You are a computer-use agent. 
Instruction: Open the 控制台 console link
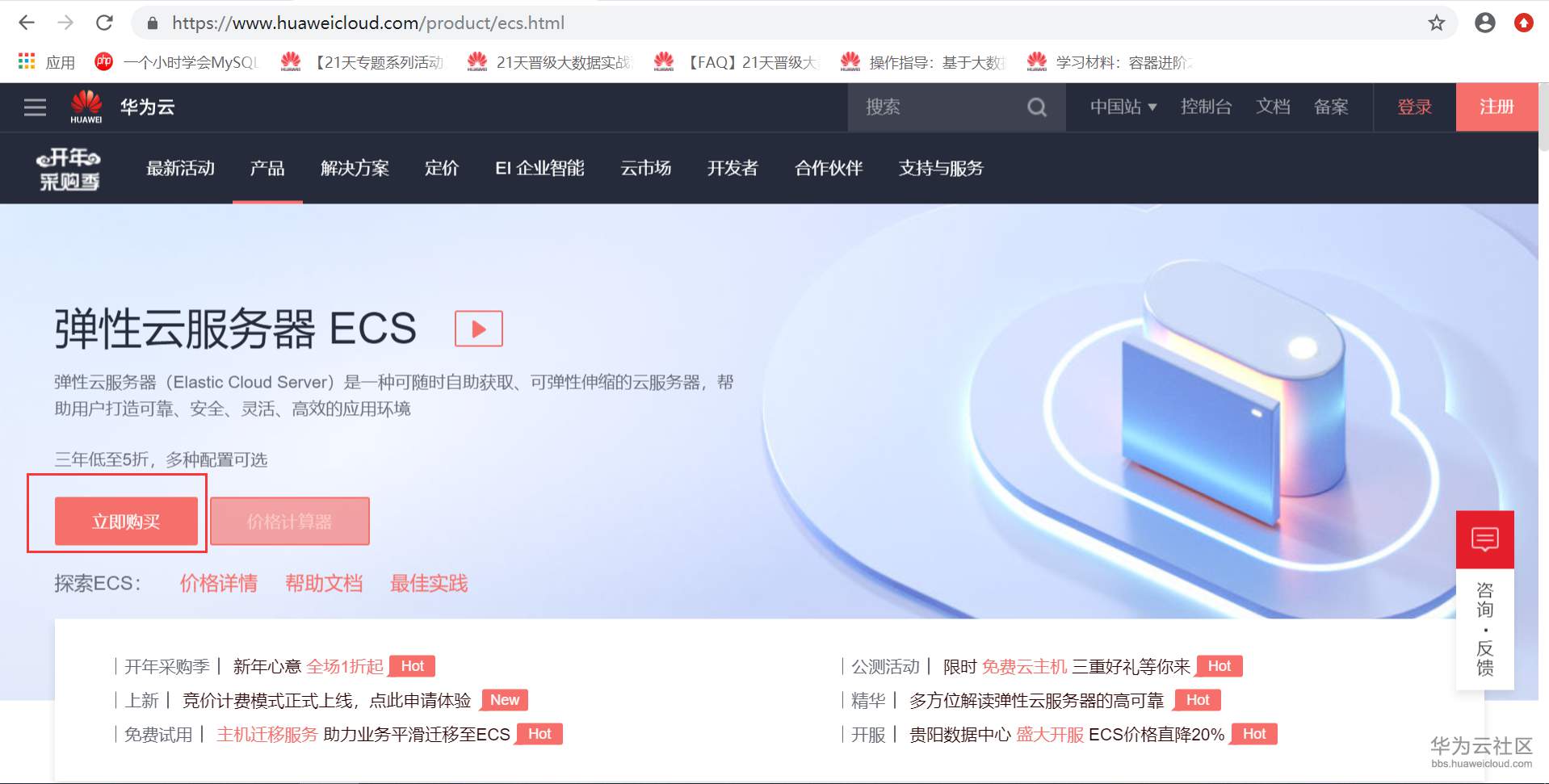(x=1206, y=107)
